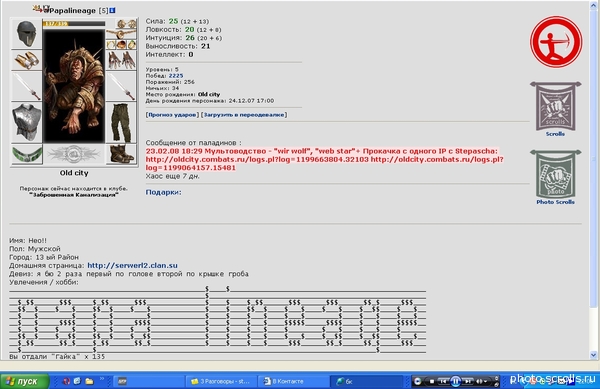
Task: Click the Заброшенная Канализация location text
Action: click(74, 195)
